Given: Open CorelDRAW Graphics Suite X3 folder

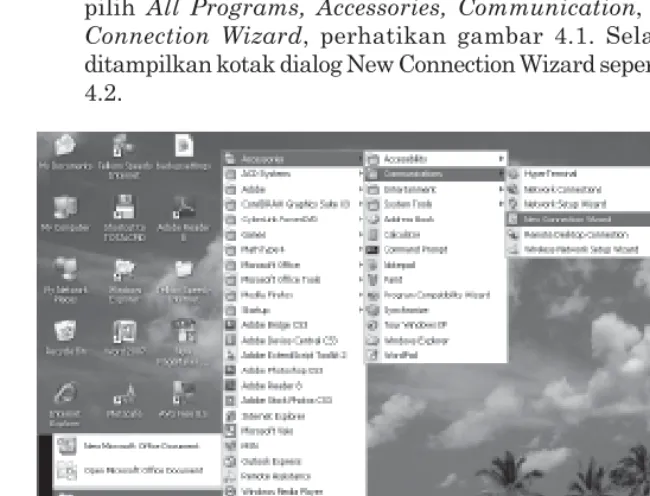Looking at the screenshot, I should click(x=294, y=204).
